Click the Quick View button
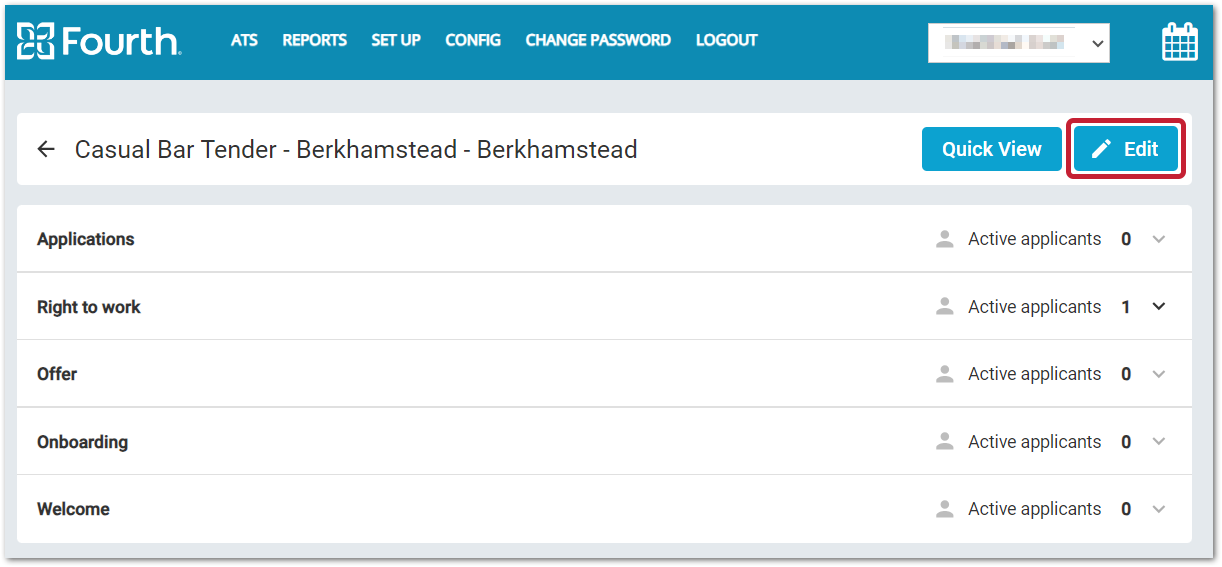 [991, 150]
